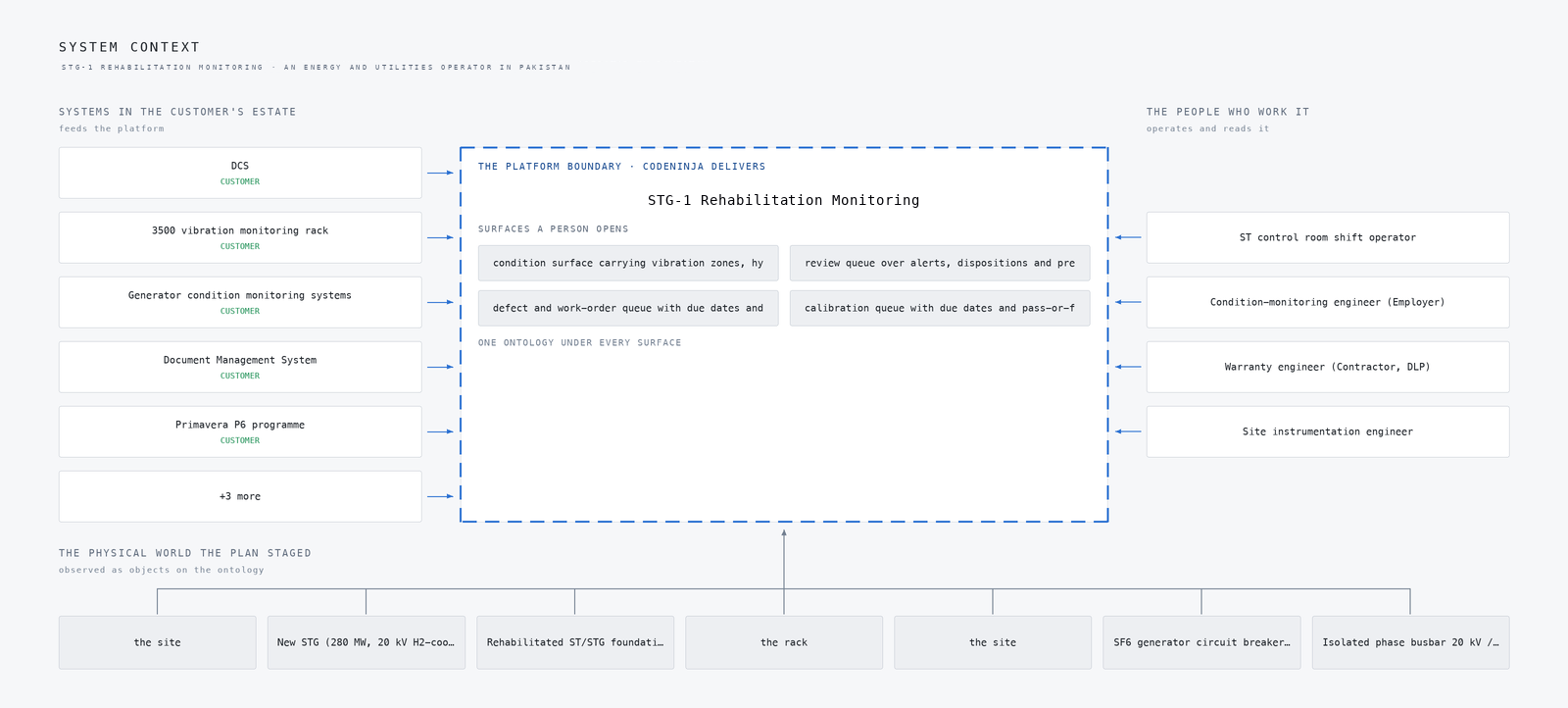Select the New STG (280 MW) card
The width and height of the screenshot is (1568, 708).
(367, 642)
